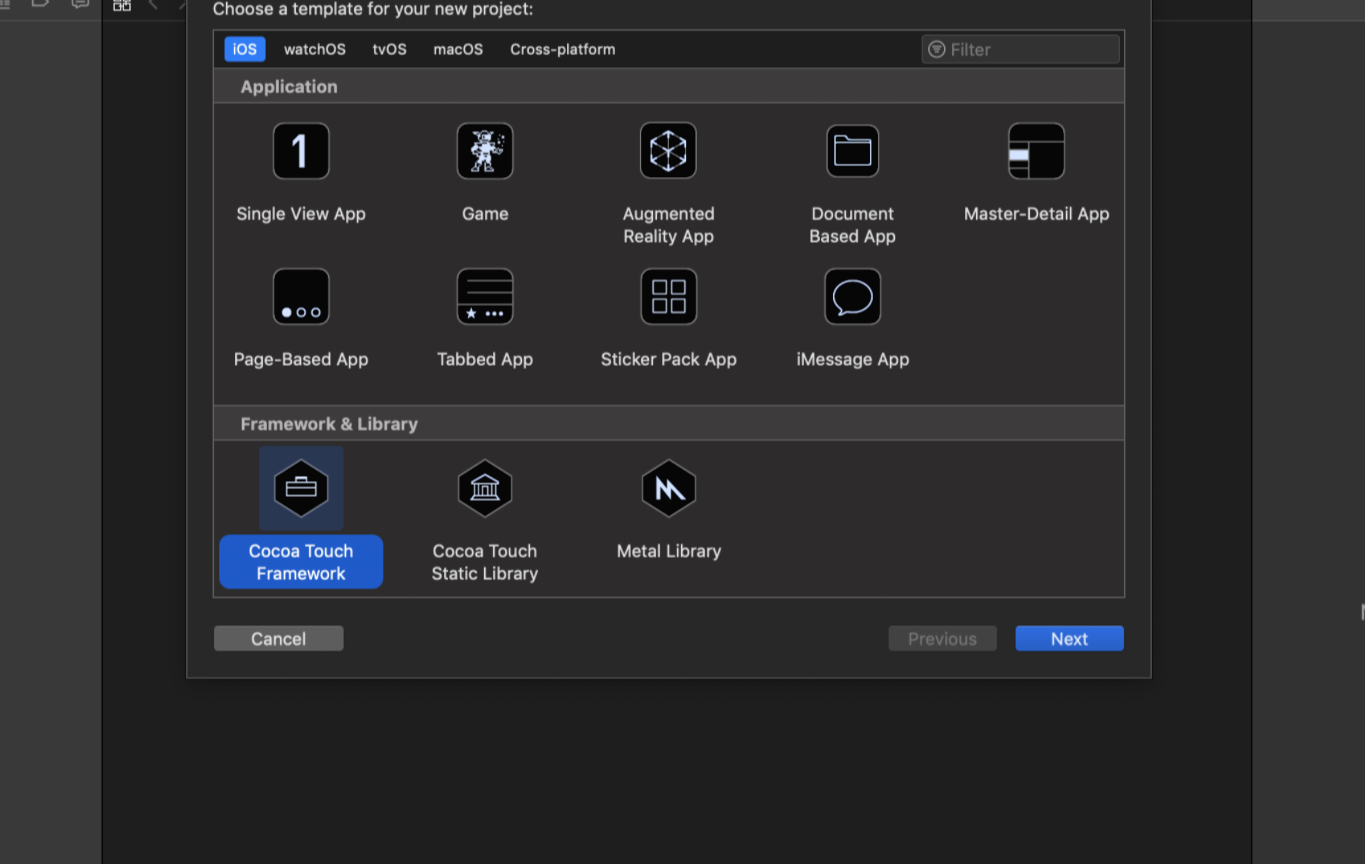This screenshot has width=1365, height=864.
Task: Select the Master-Detail App template icon
Action: [x=1036, y=151]
